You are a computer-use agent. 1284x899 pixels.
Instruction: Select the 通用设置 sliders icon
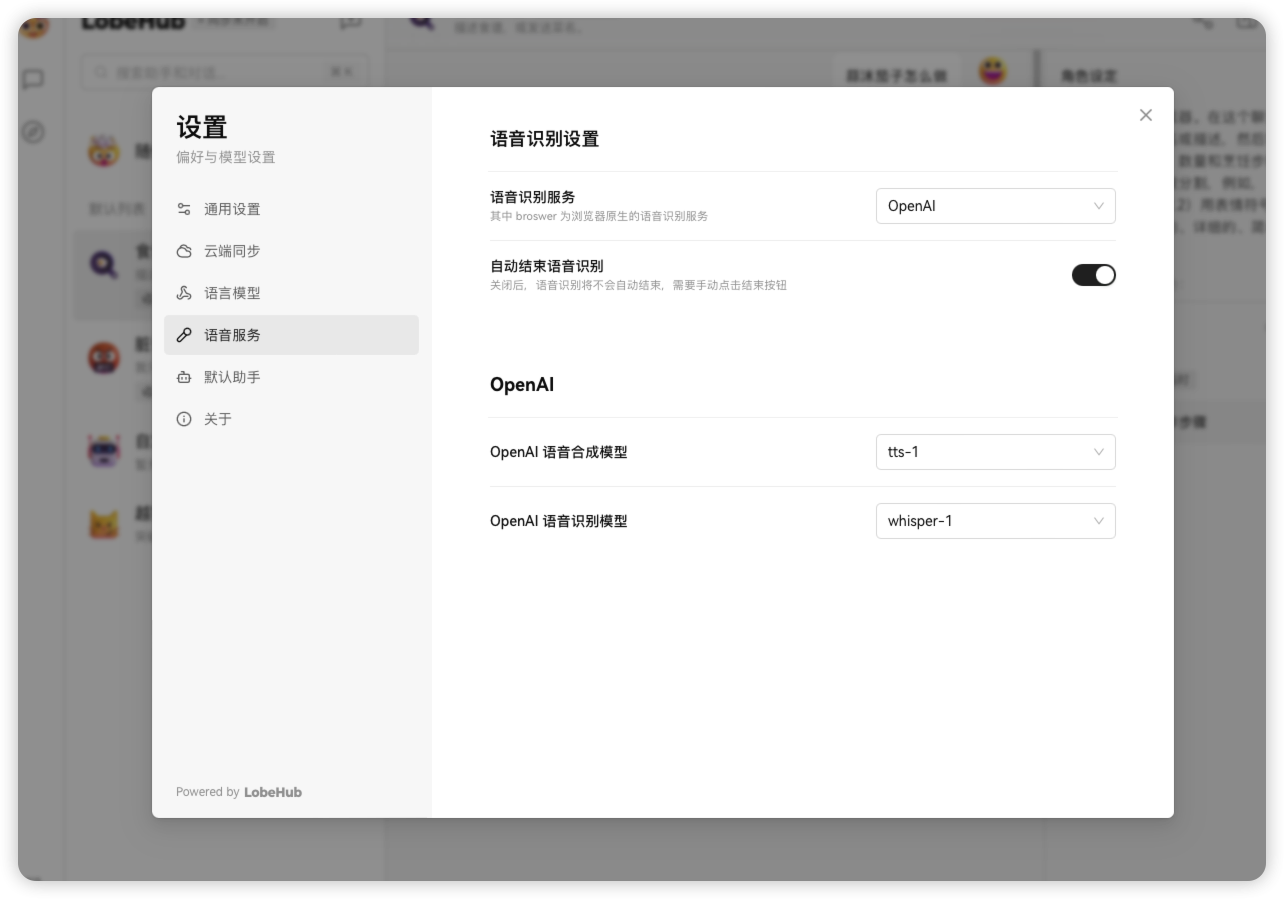tap(184, 209)
